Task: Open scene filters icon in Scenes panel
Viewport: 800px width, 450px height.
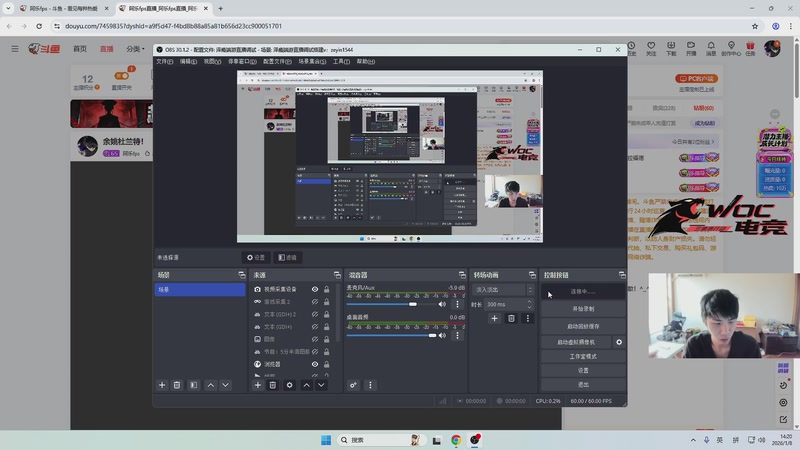Action: pyautogui.click(x=193, y=385)
